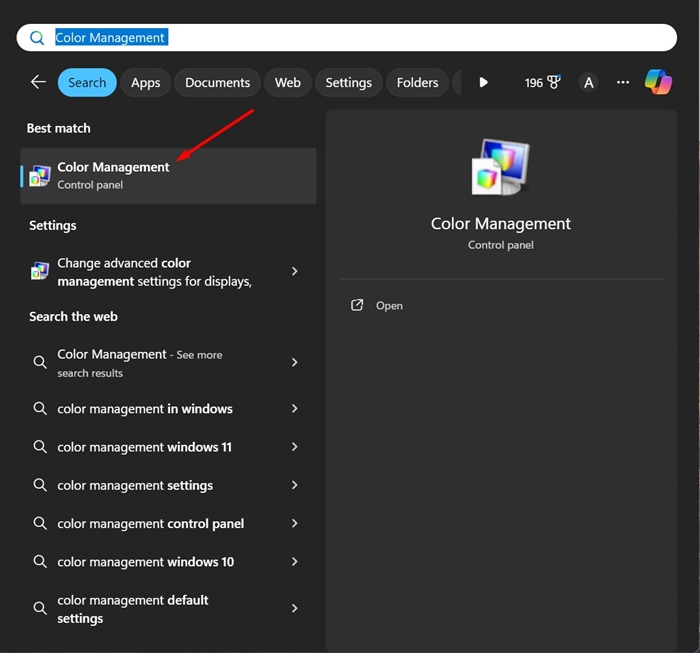Click search icon beside 'color management windows 10'
Screen dimensions: 700x653
[x=40, y=561]
